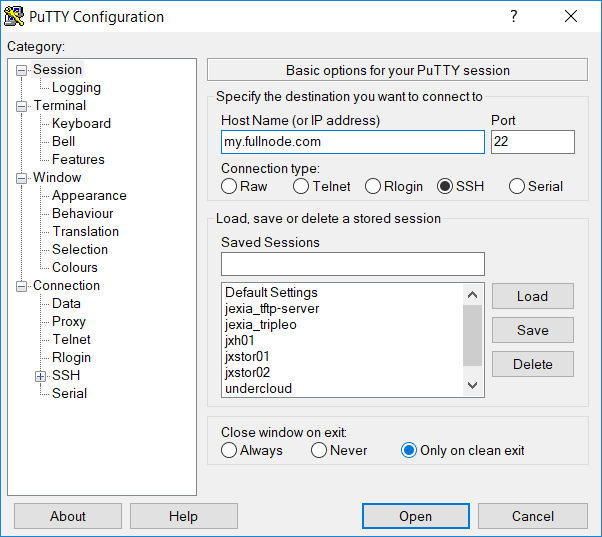
Task: Click the Cancel button
Action: 533,516
